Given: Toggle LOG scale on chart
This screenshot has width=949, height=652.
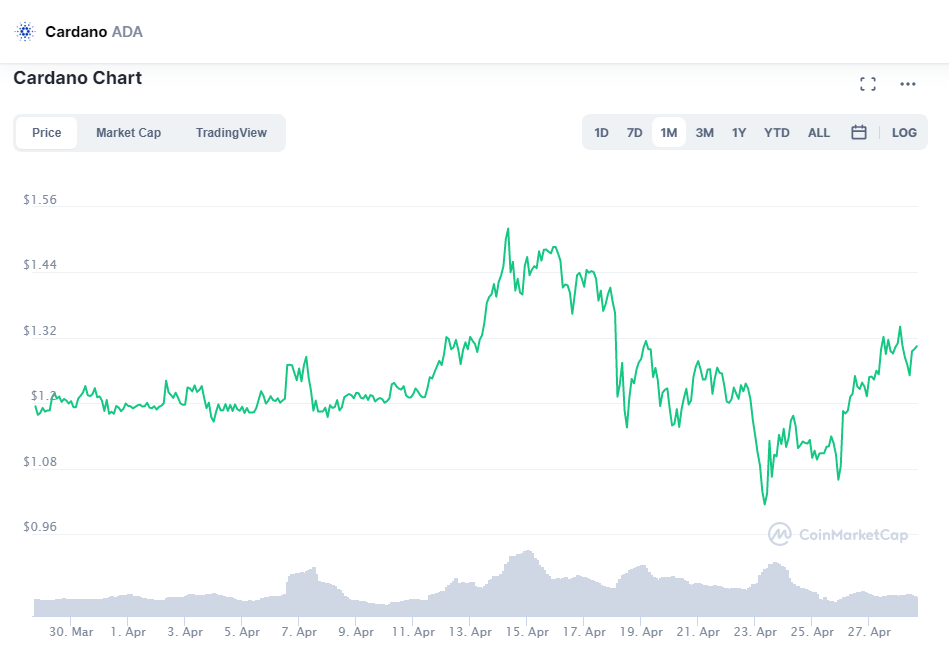Looking at the screenshot, I should pyautogui.click(x=904, y=132).
